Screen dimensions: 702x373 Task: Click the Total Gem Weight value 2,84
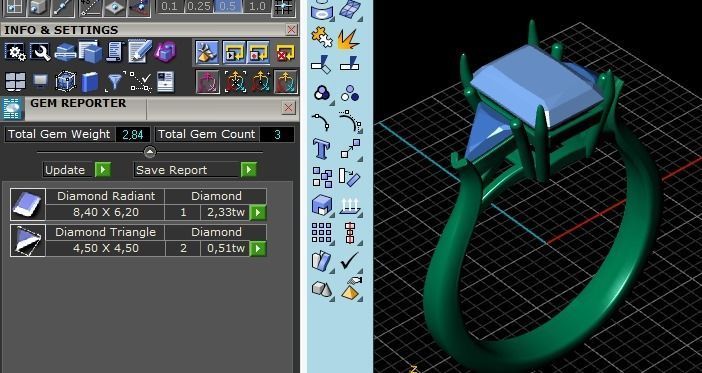click(133, 134)
